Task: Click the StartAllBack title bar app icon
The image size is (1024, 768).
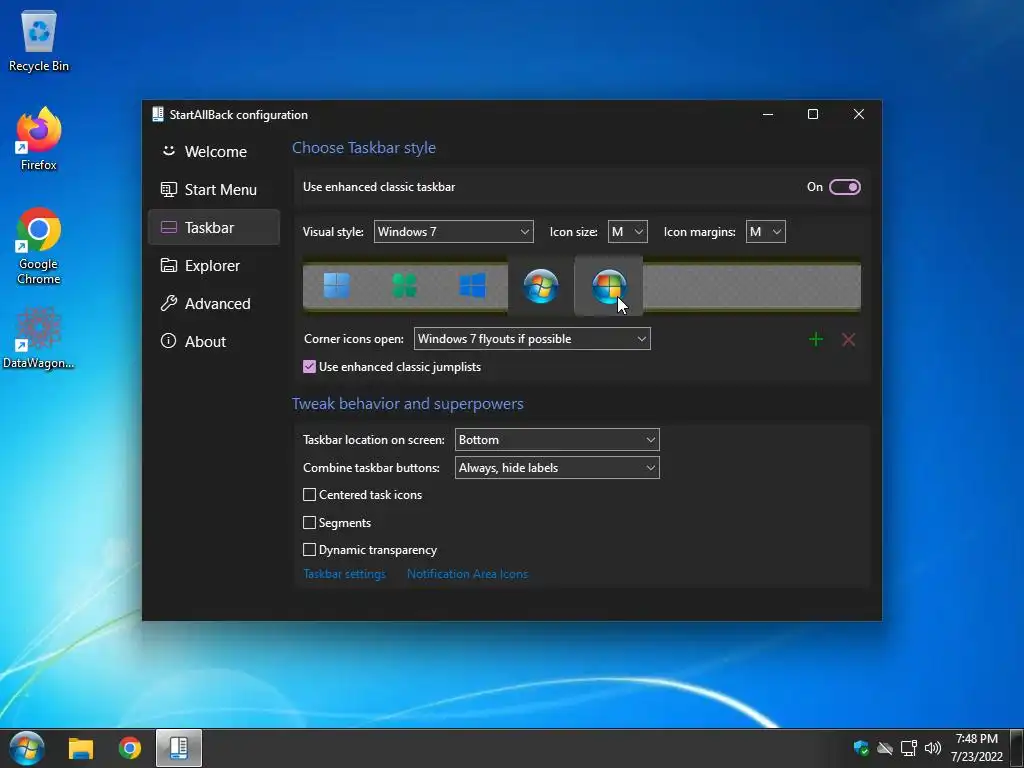Action: [x=157, y=114]
